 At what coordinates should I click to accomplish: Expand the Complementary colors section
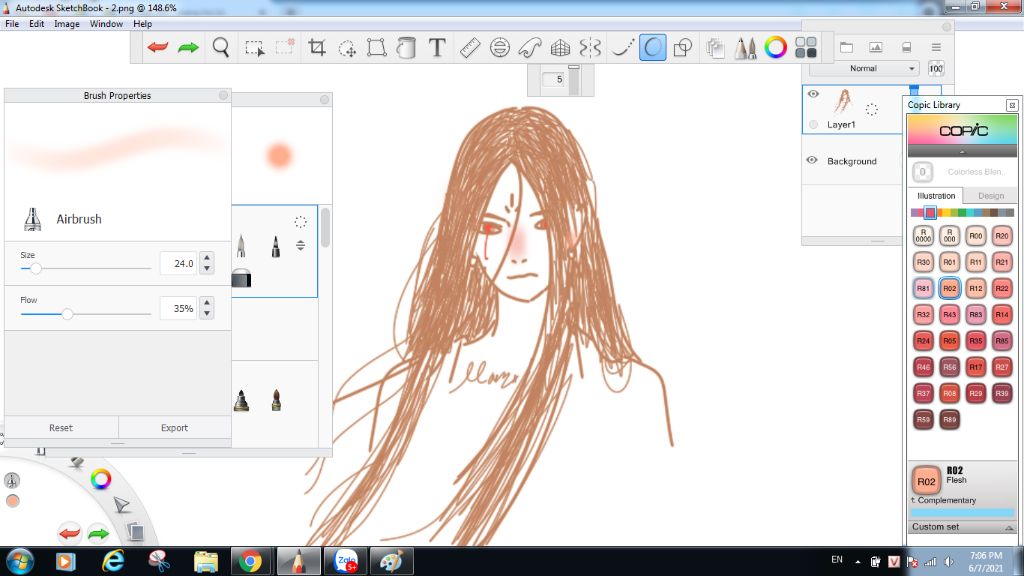pyautogui.click(x=944, y=500)
